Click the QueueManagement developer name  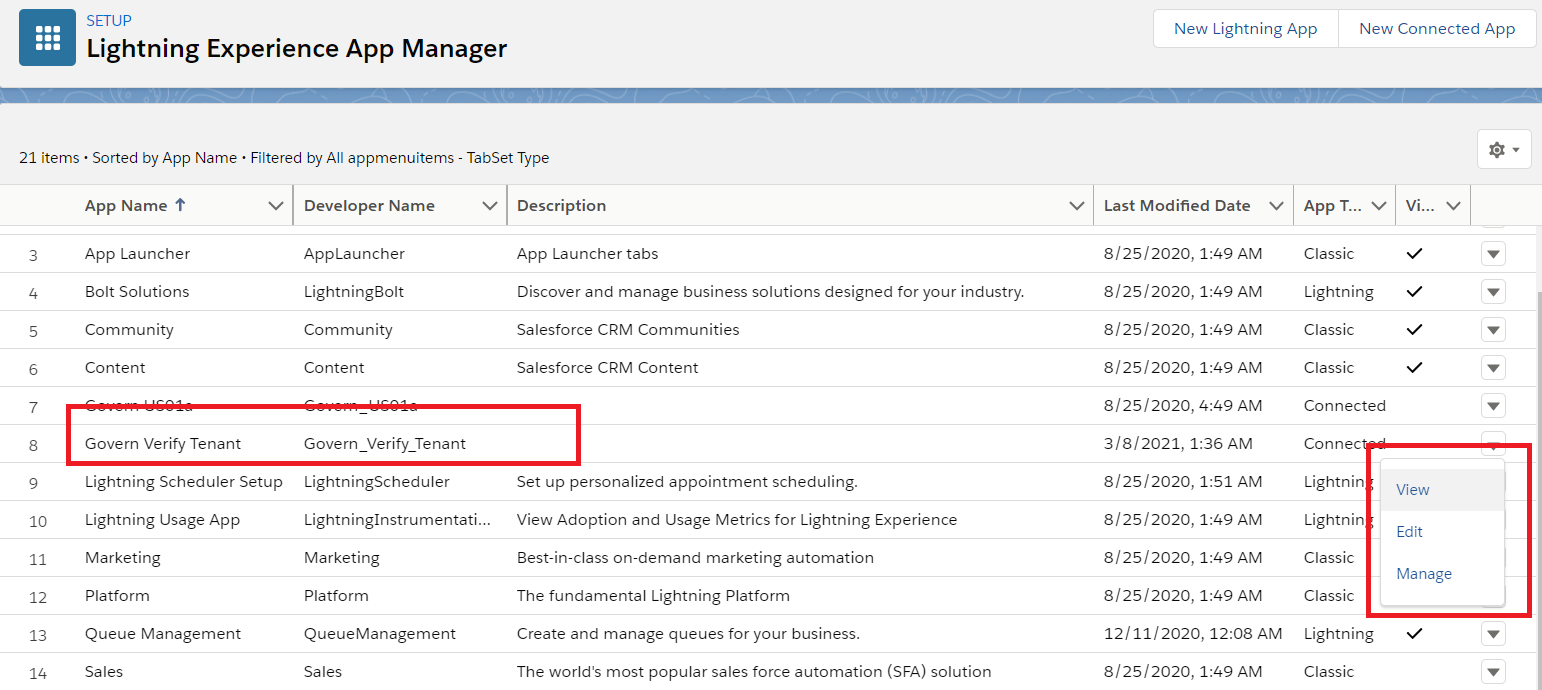[380, 634]
